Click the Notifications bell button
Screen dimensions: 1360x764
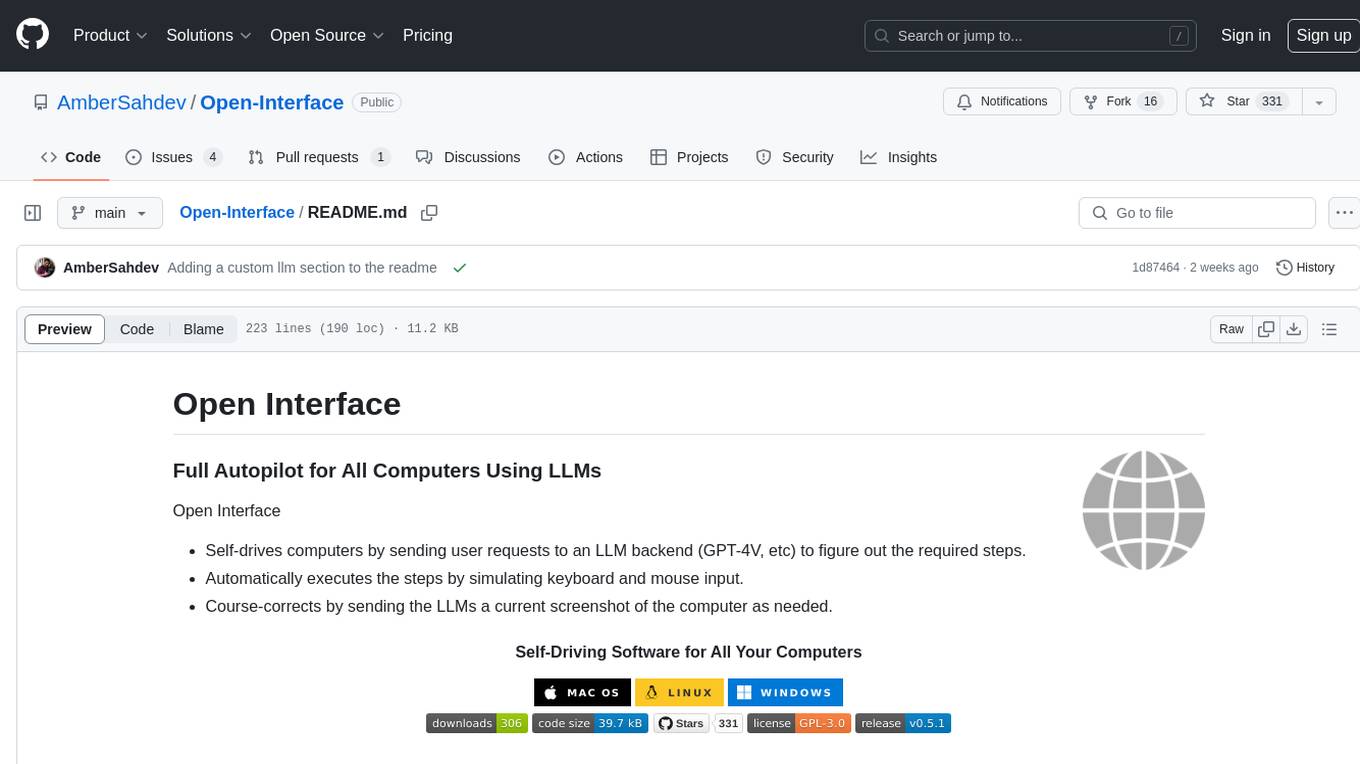point(1002,102)
